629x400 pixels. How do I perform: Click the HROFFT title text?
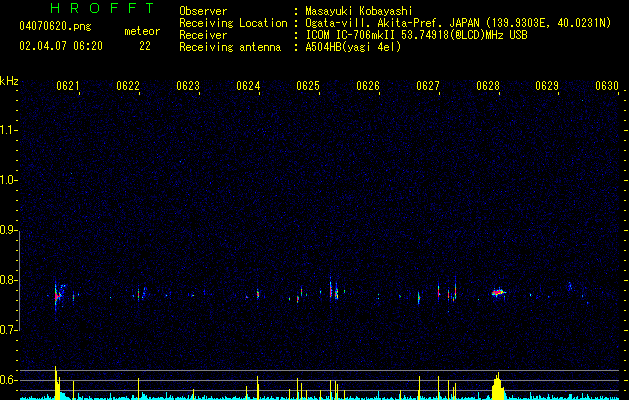(102, 8)
